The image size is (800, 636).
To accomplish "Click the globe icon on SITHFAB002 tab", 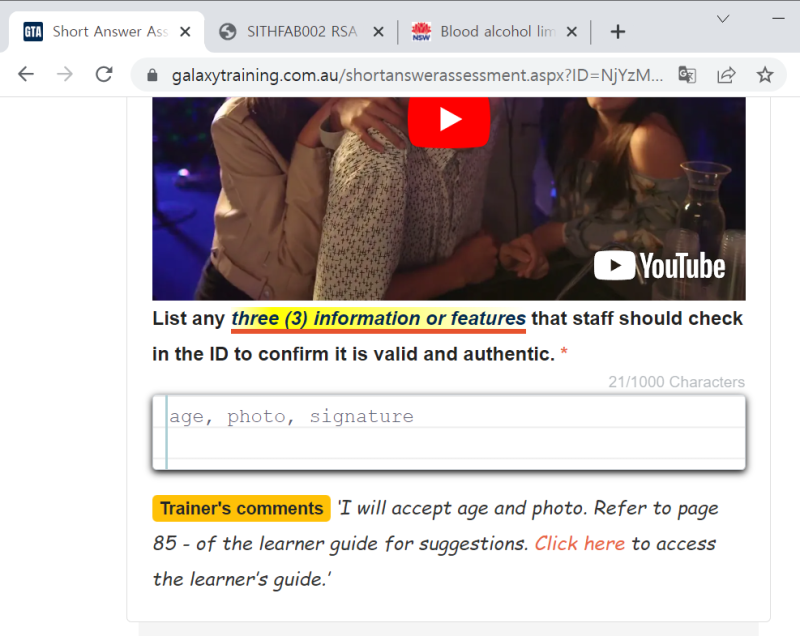I will coord(228,32).
